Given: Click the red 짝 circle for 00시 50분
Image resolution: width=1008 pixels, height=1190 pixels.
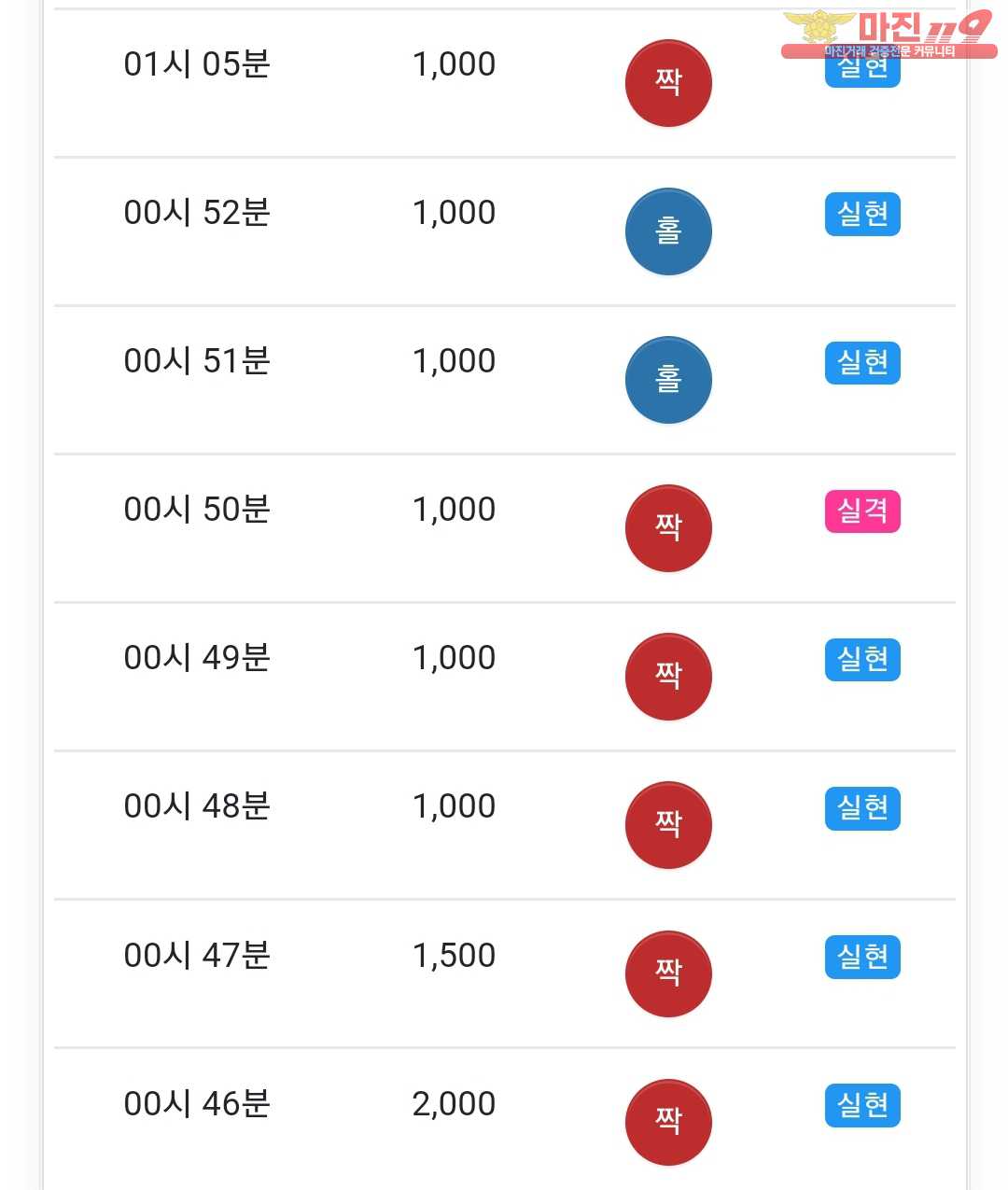Looking at the screenshot, I should click(x=668, y=528).
